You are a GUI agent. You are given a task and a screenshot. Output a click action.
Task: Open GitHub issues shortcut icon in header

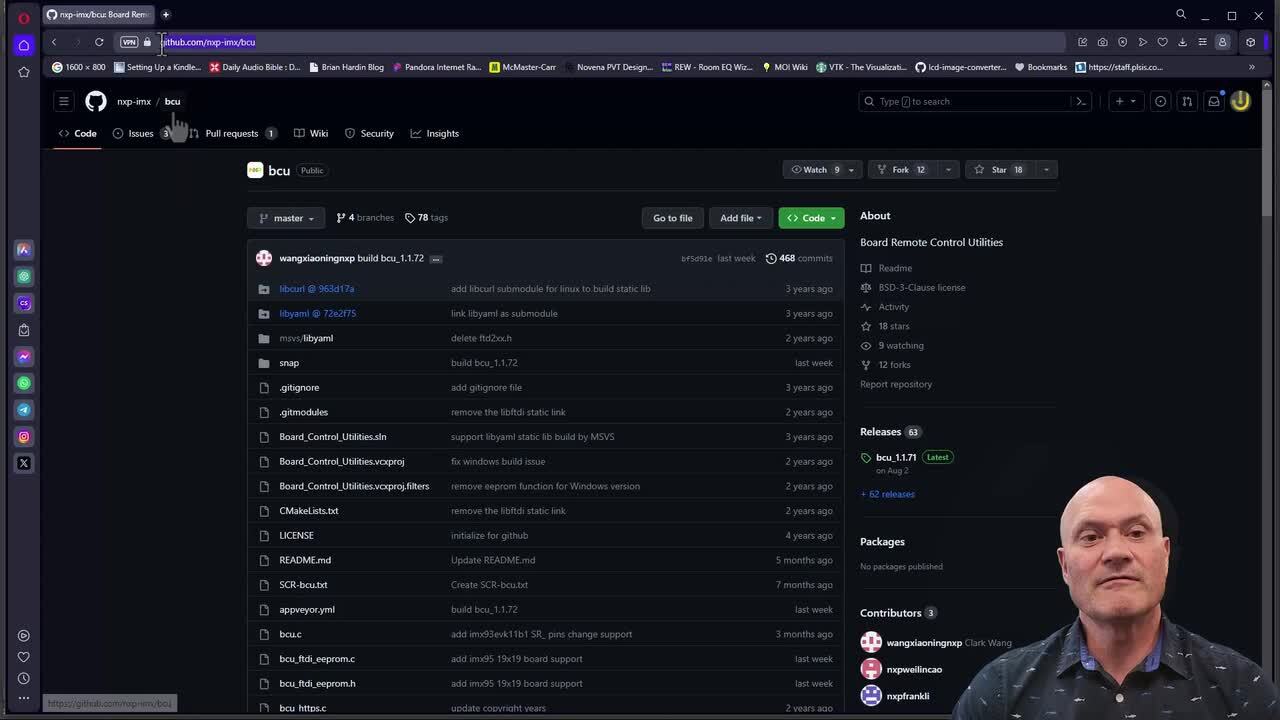tap(1160, 101)
